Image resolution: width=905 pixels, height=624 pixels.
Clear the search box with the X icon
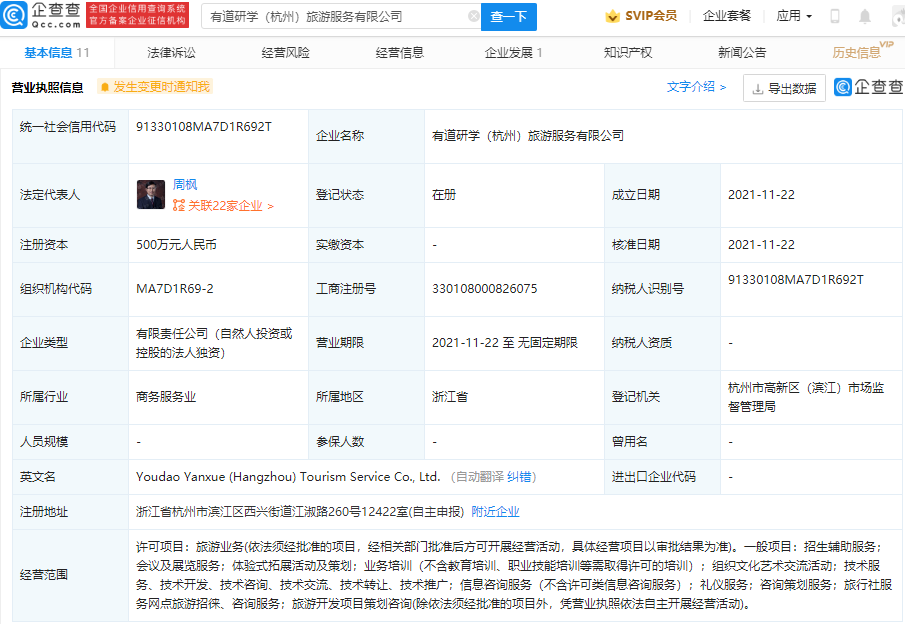pyautogui.click(x=473, y=16)
